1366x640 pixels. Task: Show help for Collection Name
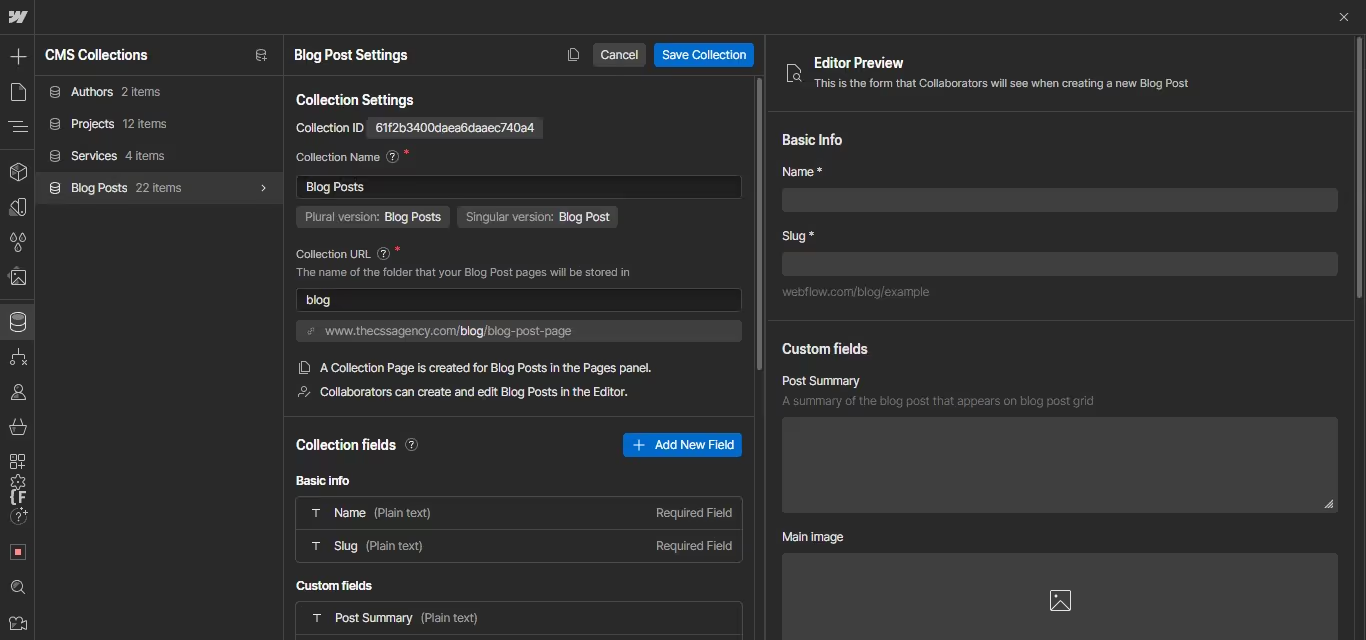(x=392, y=157)
